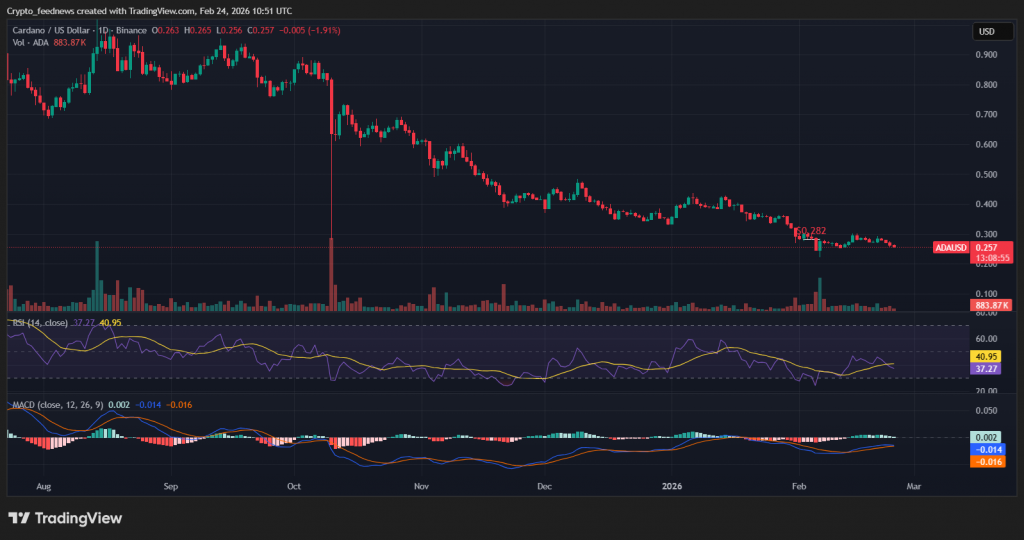1024x540 pixels.
Task: Click the 0.500 price axis label
Action: coord(986,174)
